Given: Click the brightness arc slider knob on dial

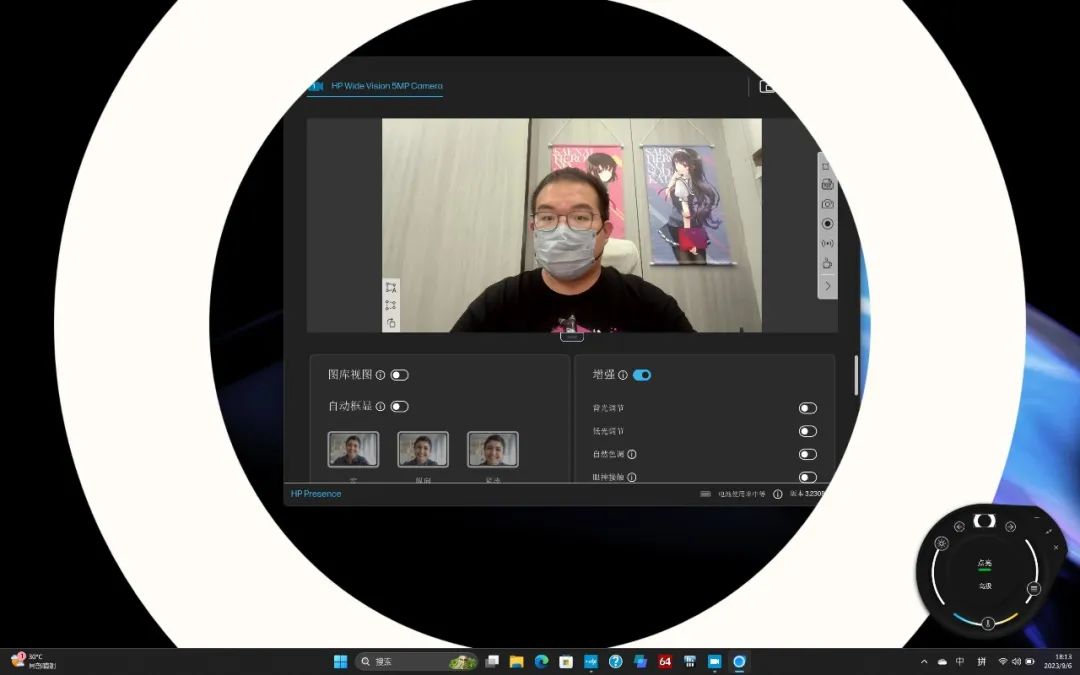Looking at the screenshot, I should 1033,588.
